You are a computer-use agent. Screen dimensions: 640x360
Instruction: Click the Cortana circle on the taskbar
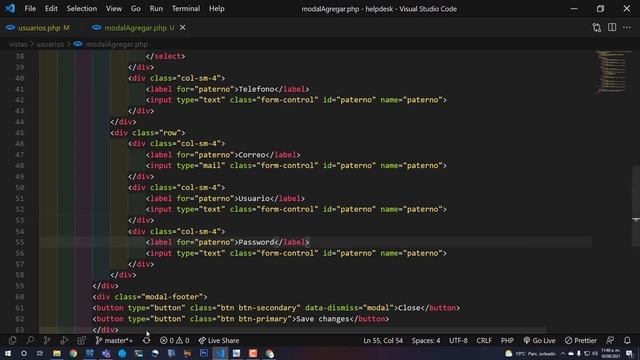tap(24, 353)
